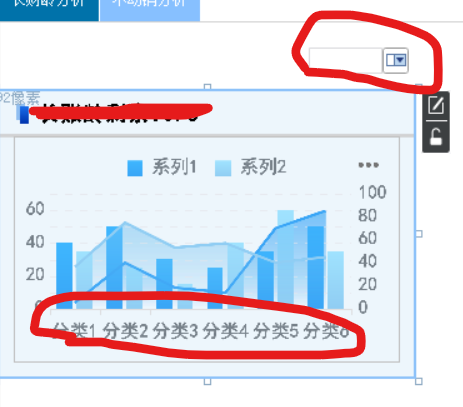This screenshot has height=407, width=463.
Task: Open the three-dots chart menu
Action: (x=368, y=165)
